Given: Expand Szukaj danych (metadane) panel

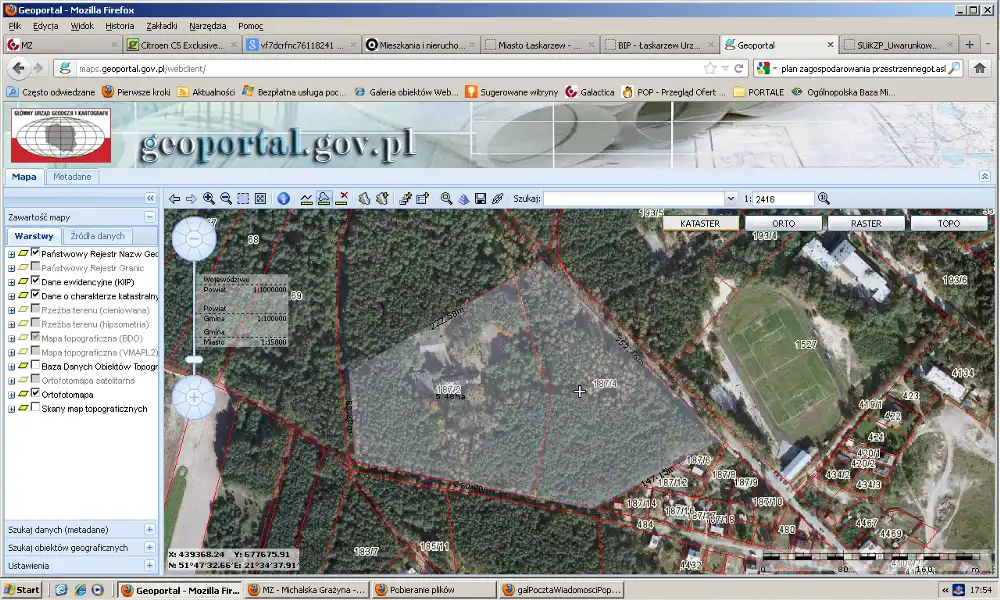Looking at the screenshot, I should [150, 529].
